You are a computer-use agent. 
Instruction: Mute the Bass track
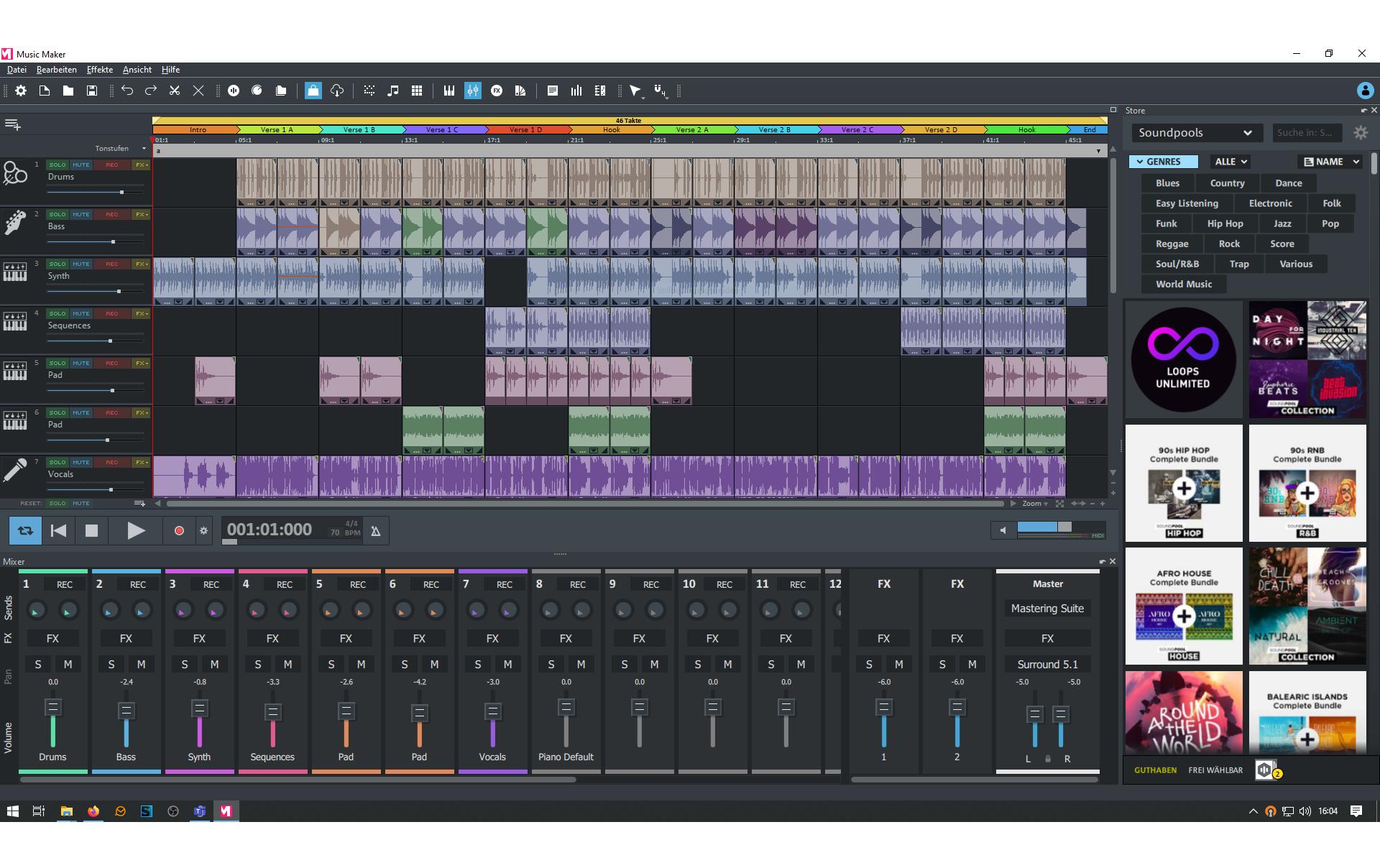(x=81, y=214)
